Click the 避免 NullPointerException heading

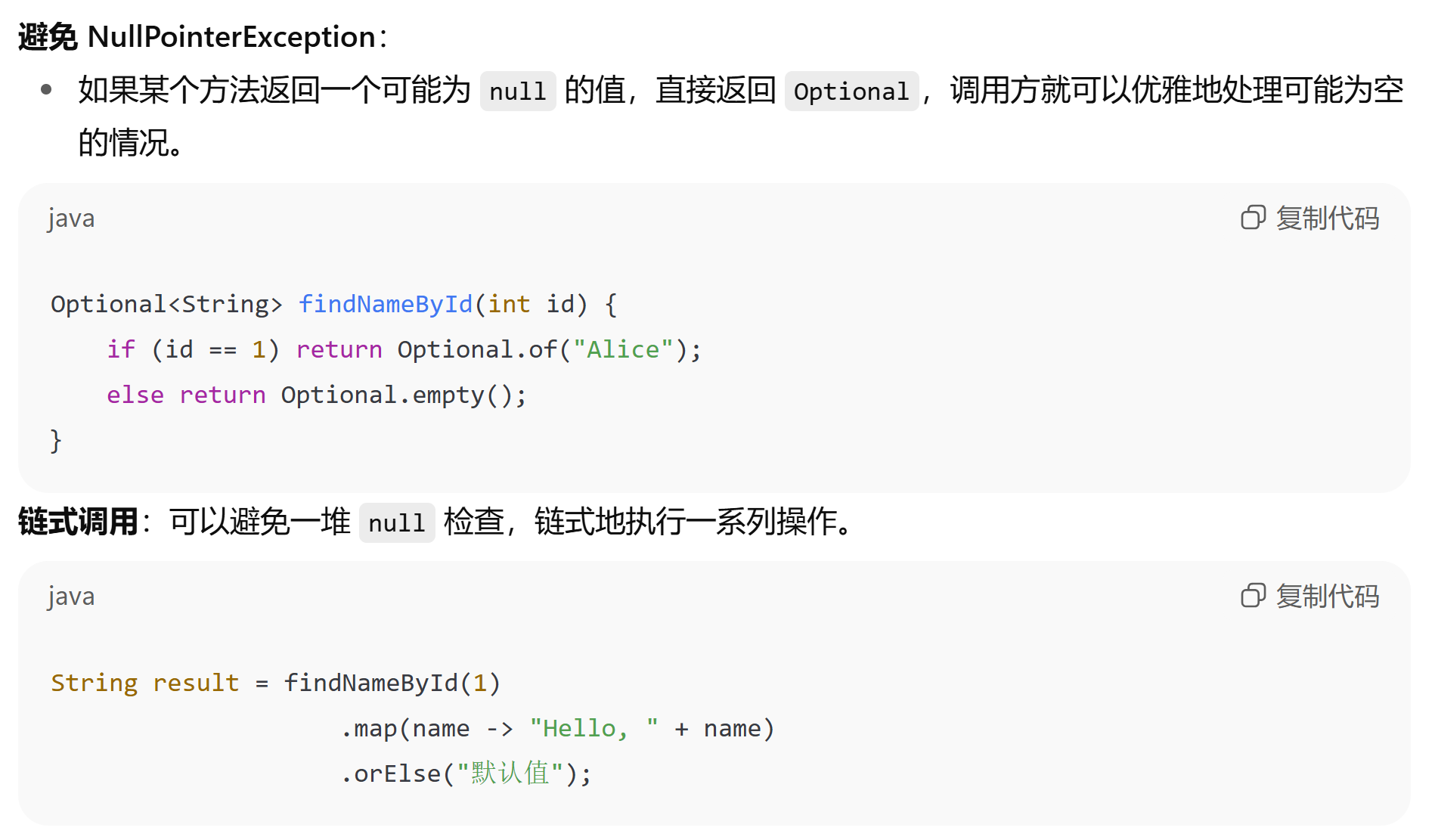point(203,36)
